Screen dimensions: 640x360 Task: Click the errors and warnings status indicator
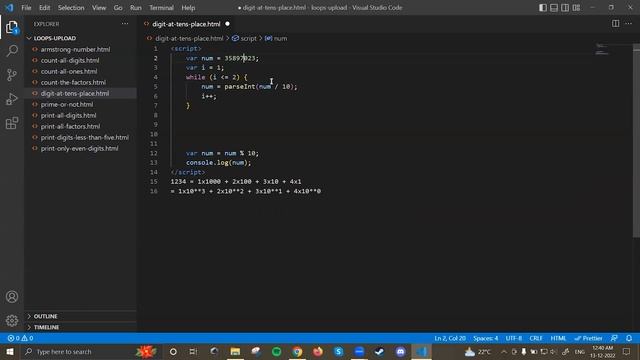[x=20, y=338]
